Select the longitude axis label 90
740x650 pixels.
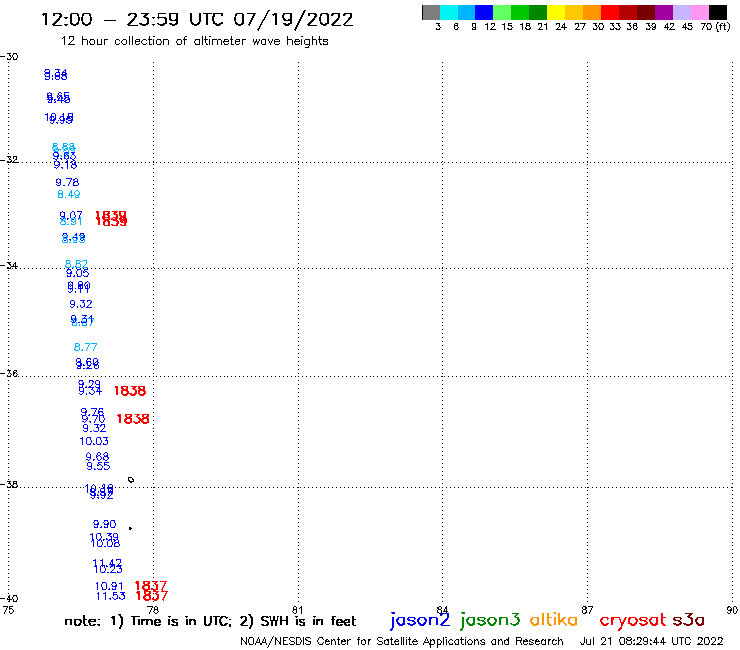pos(732,610)
